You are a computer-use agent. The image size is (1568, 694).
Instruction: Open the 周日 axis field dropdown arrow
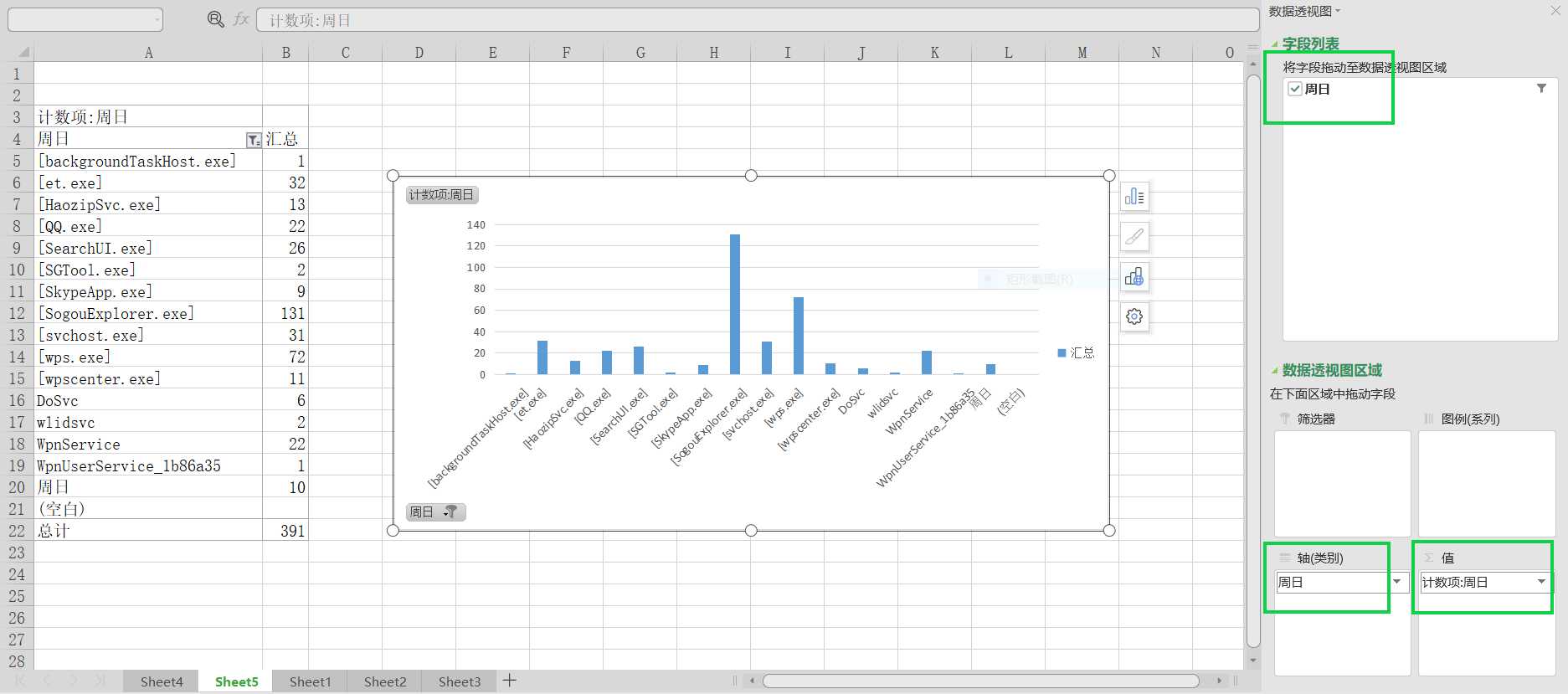coord(1397,582)
